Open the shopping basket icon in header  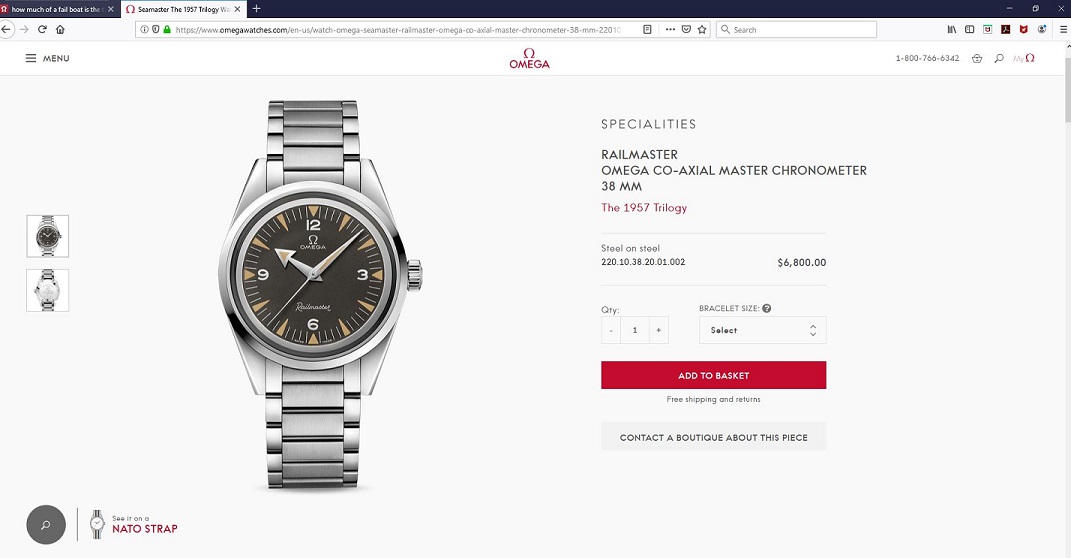977,58
